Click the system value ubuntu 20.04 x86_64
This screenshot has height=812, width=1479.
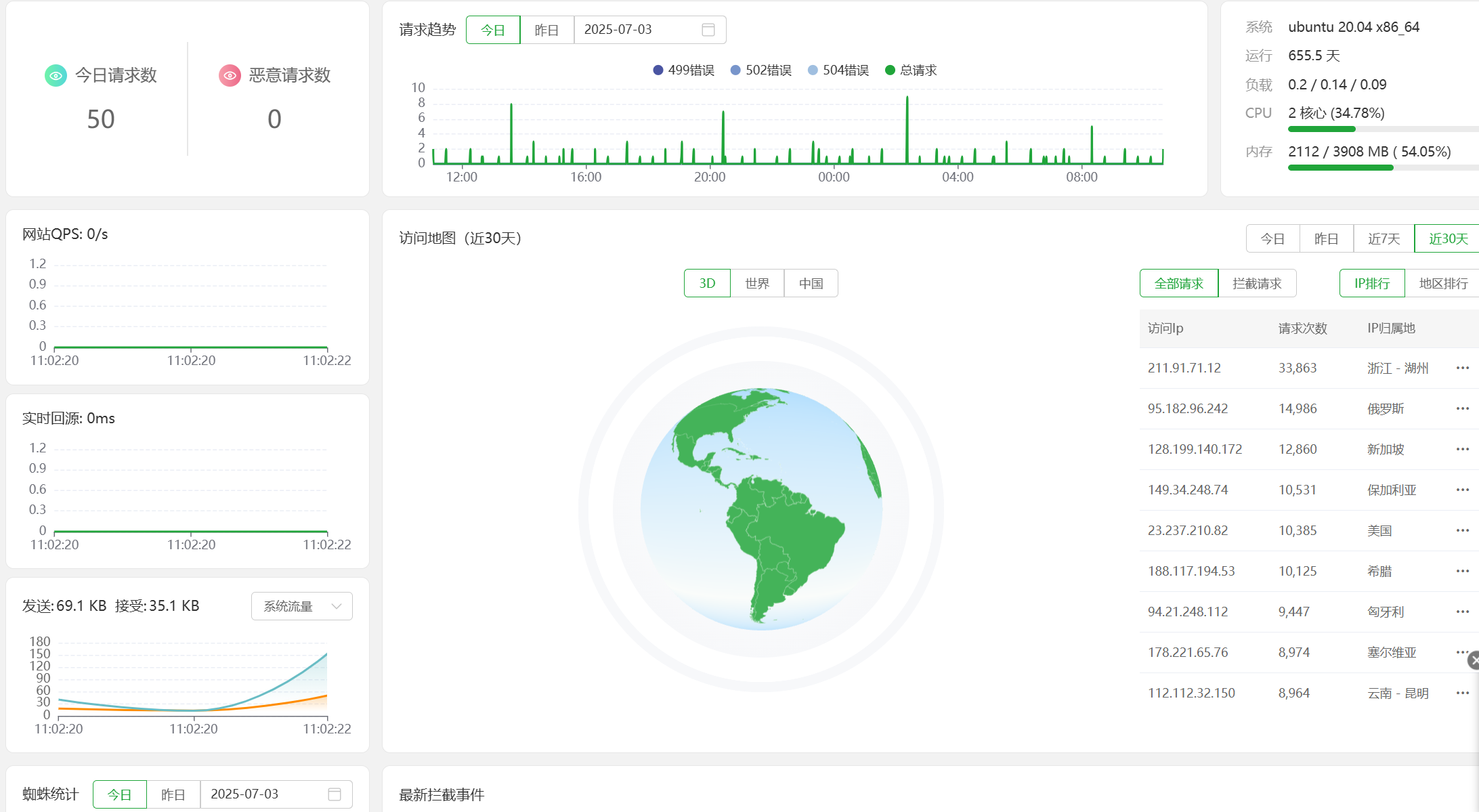click(1354, 27)
